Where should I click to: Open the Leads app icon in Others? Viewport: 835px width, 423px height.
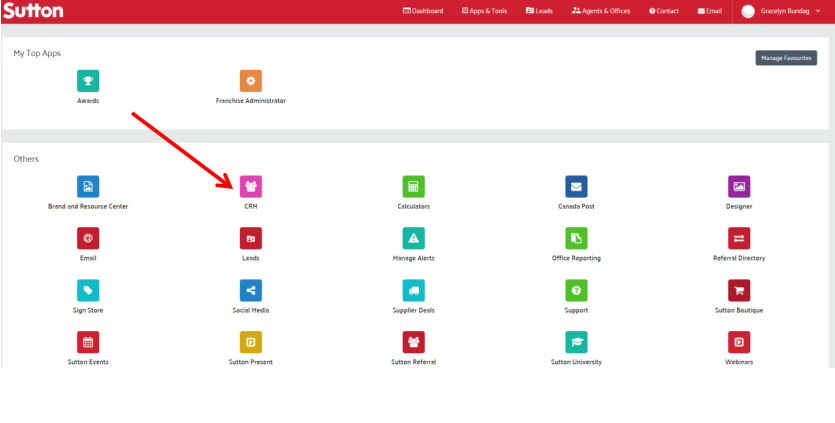tap(251, 238)
